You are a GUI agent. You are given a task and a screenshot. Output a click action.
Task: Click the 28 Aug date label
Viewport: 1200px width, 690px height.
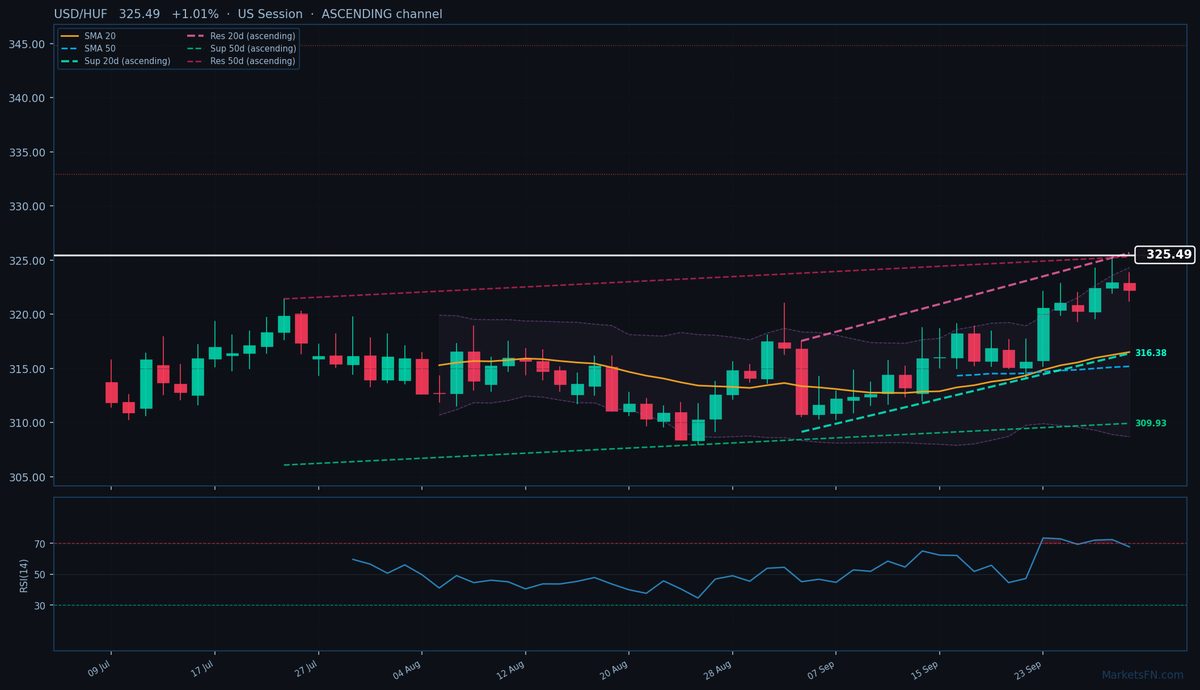(718, 669)
